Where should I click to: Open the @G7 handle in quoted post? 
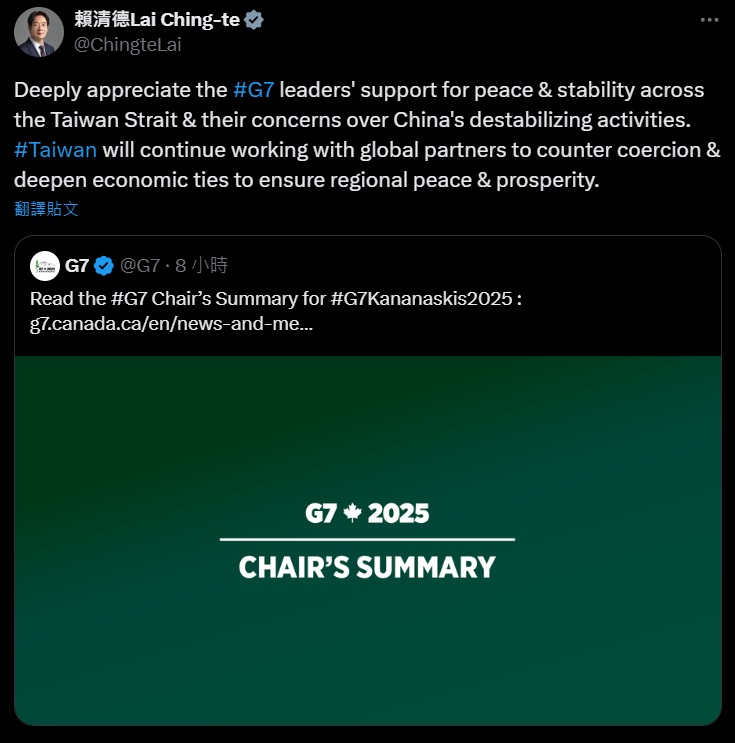[141, 266]
